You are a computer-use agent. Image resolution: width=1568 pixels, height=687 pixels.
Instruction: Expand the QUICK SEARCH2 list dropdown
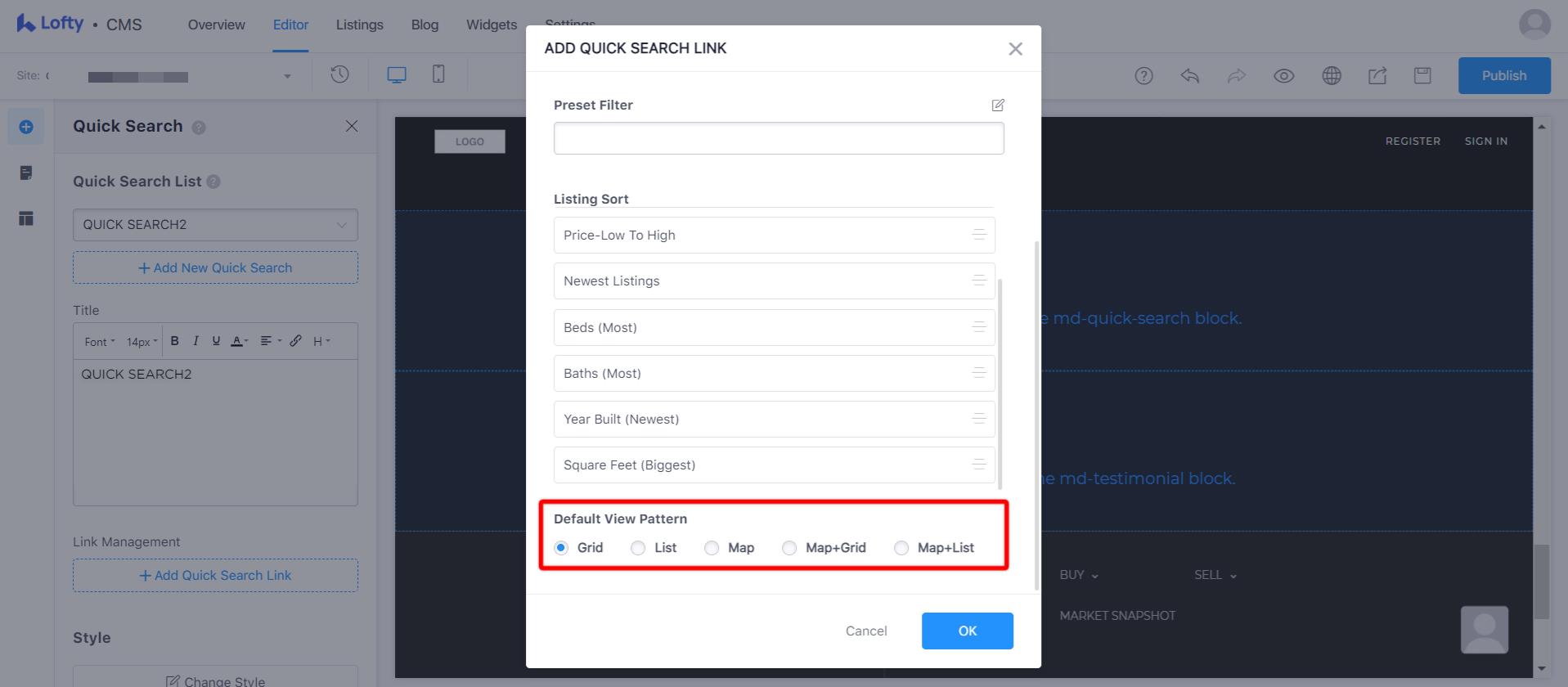coord(215,225)
